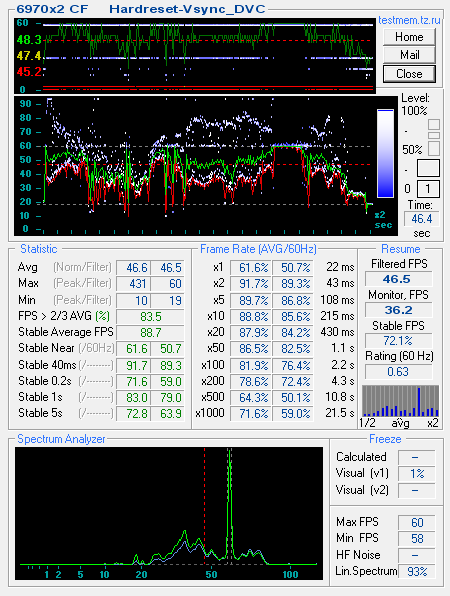Image resolution: width=450 pixels, height=596 pixels.
Task: Click the Stable 1s value 83.0
Action: [x=133, y=397]
